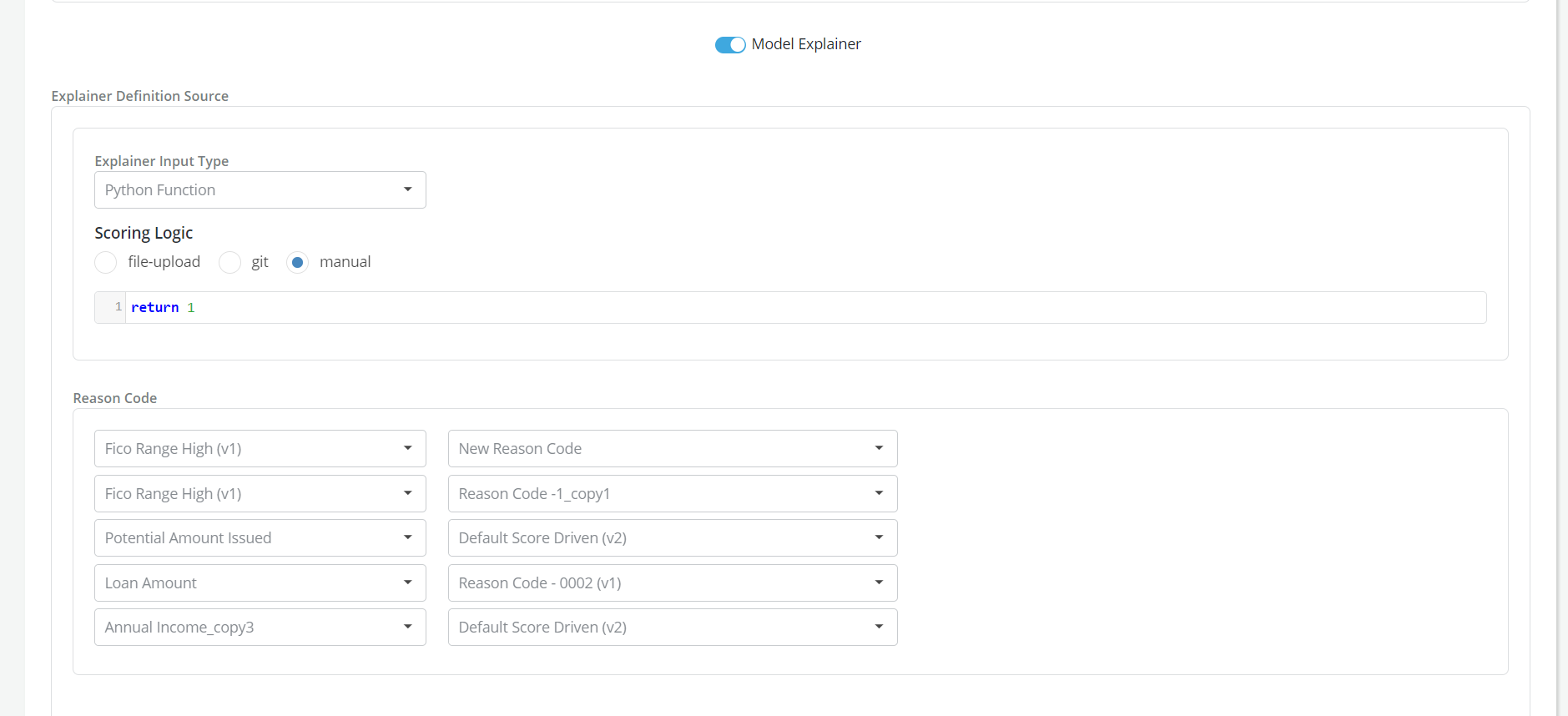Open Default Score Driven dropdown beside Potential Amount Issued

[x=672, y=538]
